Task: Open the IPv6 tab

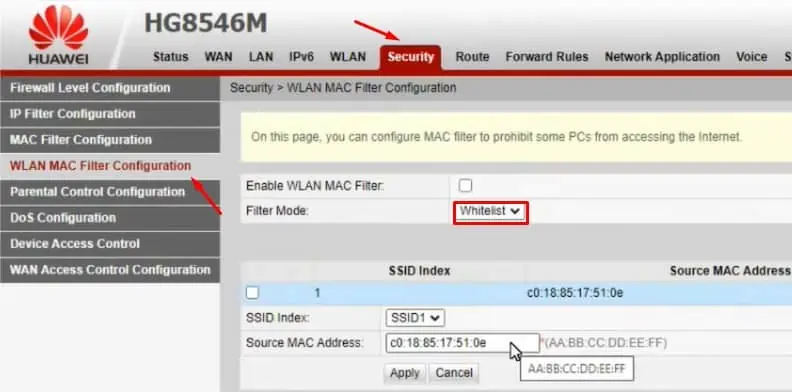Action: (x=302, y=57)
